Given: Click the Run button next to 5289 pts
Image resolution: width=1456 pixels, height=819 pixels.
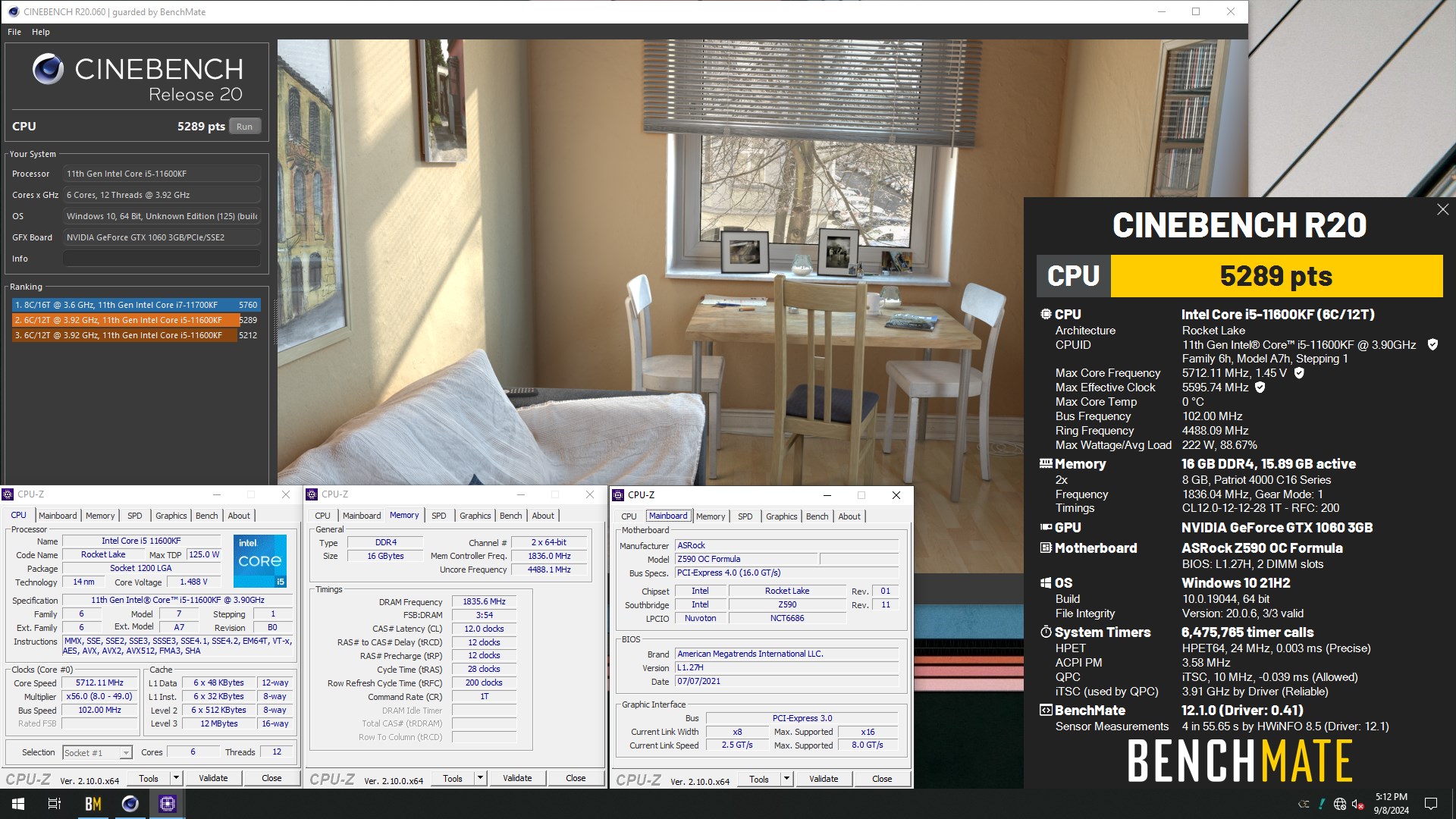Looking at the screenshot, I should [244, 127].
